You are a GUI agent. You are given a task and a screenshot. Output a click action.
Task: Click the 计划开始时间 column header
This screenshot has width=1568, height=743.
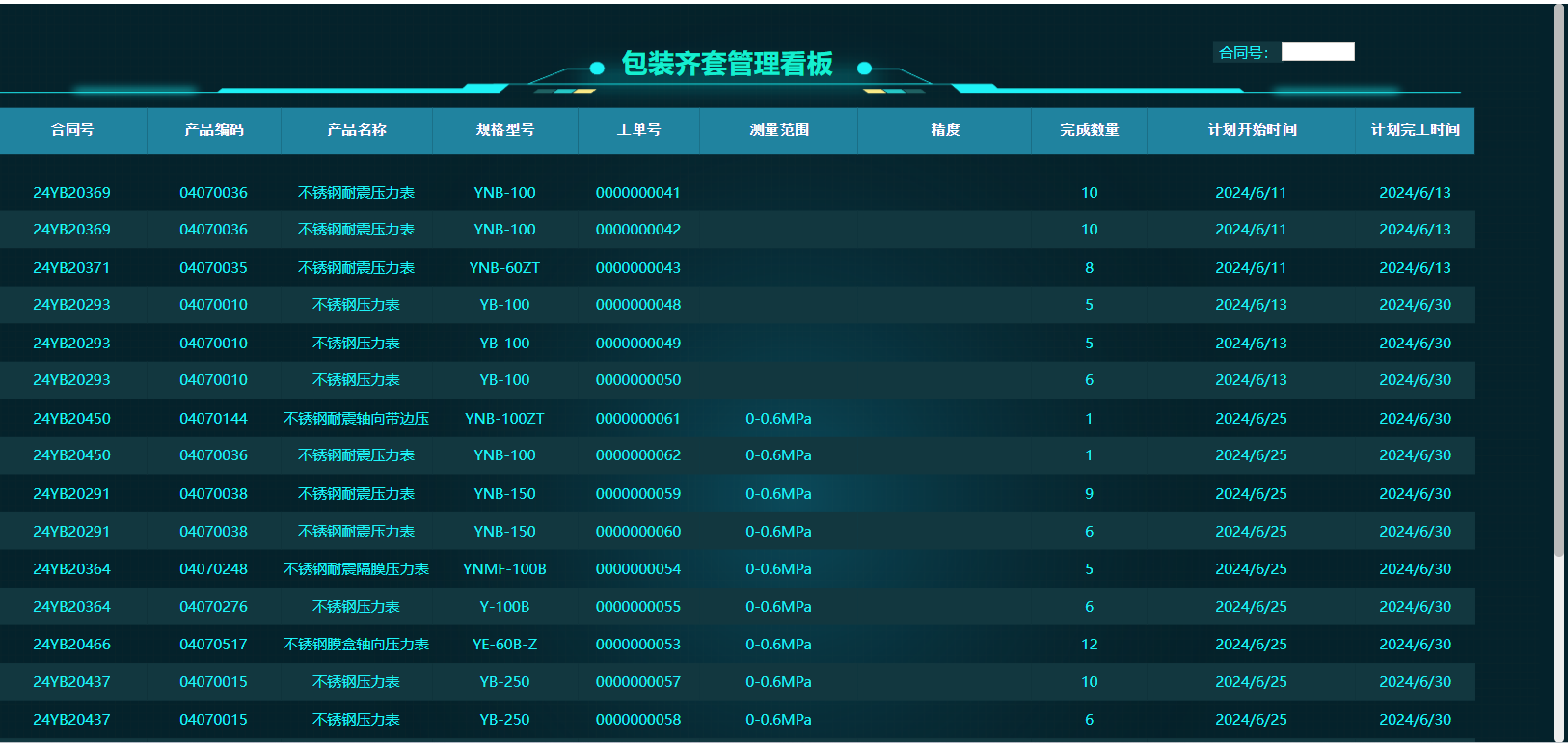1252,130
